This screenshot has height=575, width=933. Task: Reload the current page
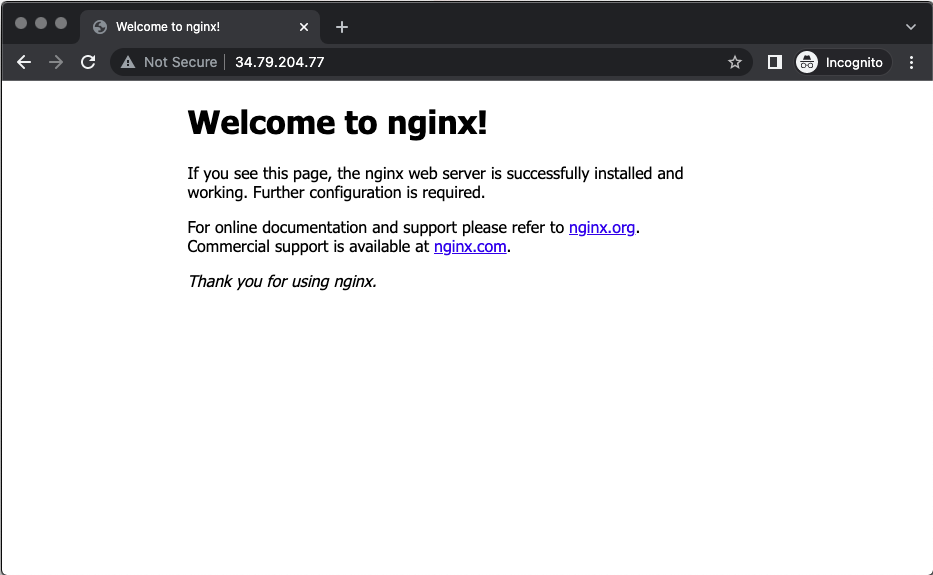(88, 62)
